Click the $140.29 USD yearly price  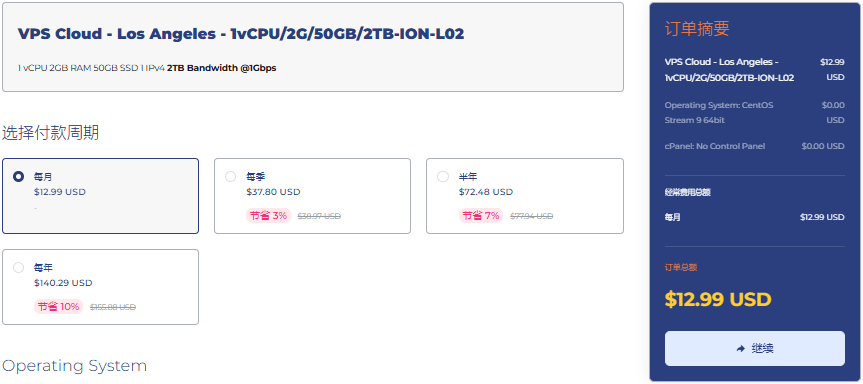click(63, 283)
